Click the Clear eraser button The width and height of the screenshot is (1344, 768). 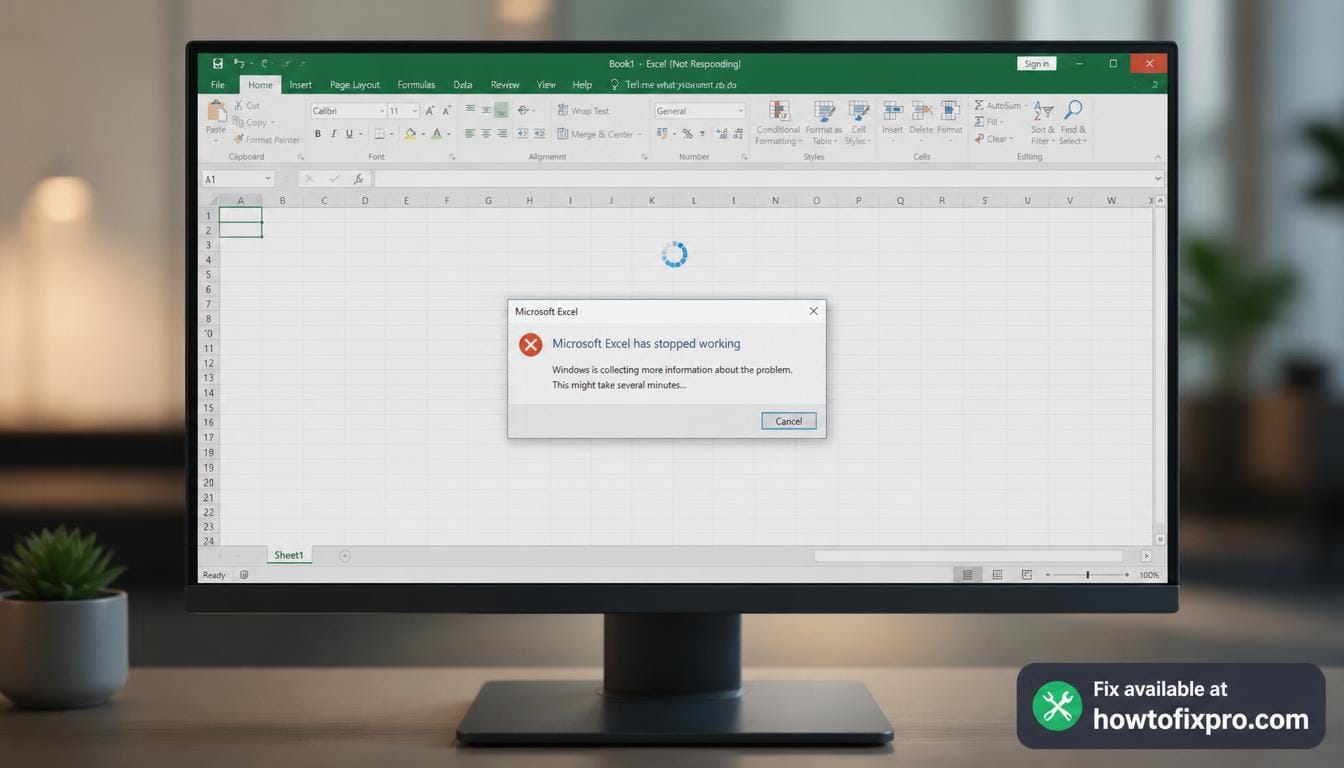[992, 139]
